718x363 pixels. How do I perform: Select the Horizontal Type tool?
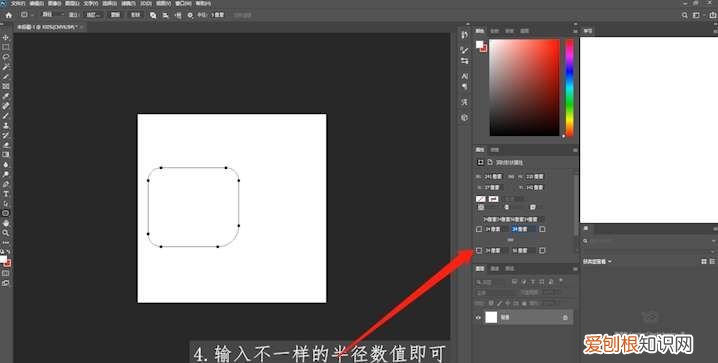6,194
